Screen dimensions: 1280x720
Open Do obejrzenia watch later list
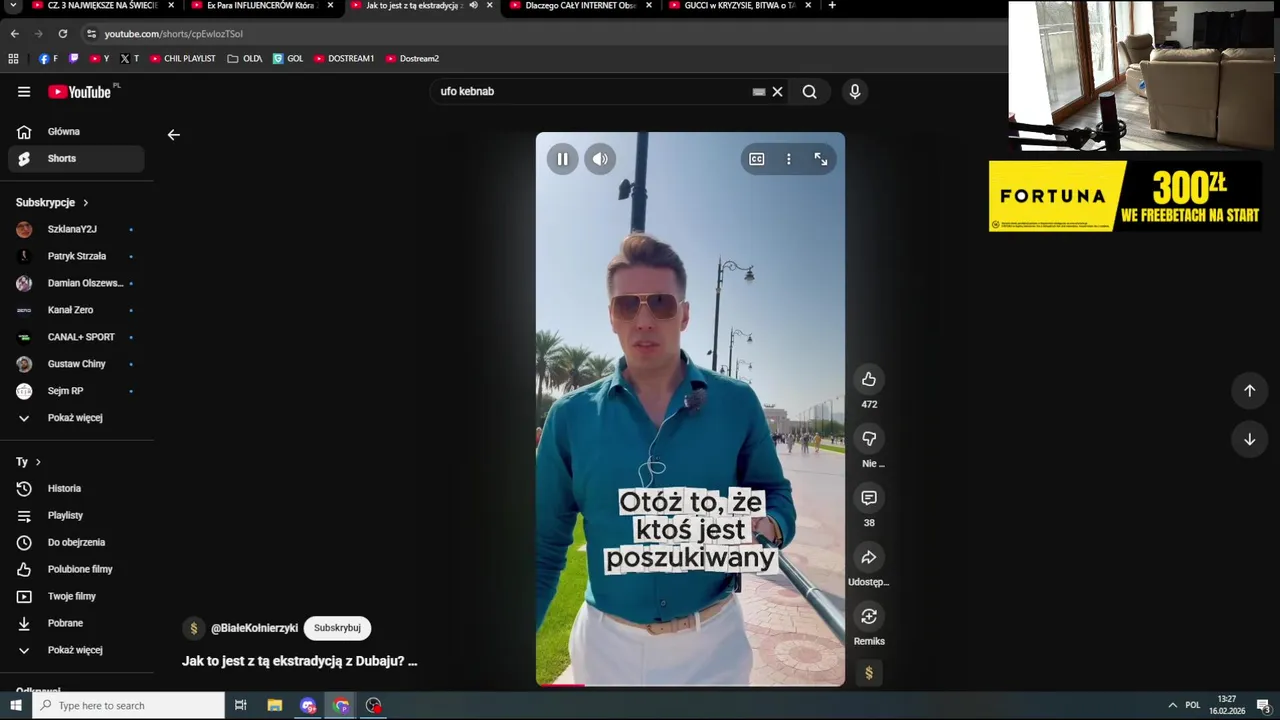(x=76, y=543)
